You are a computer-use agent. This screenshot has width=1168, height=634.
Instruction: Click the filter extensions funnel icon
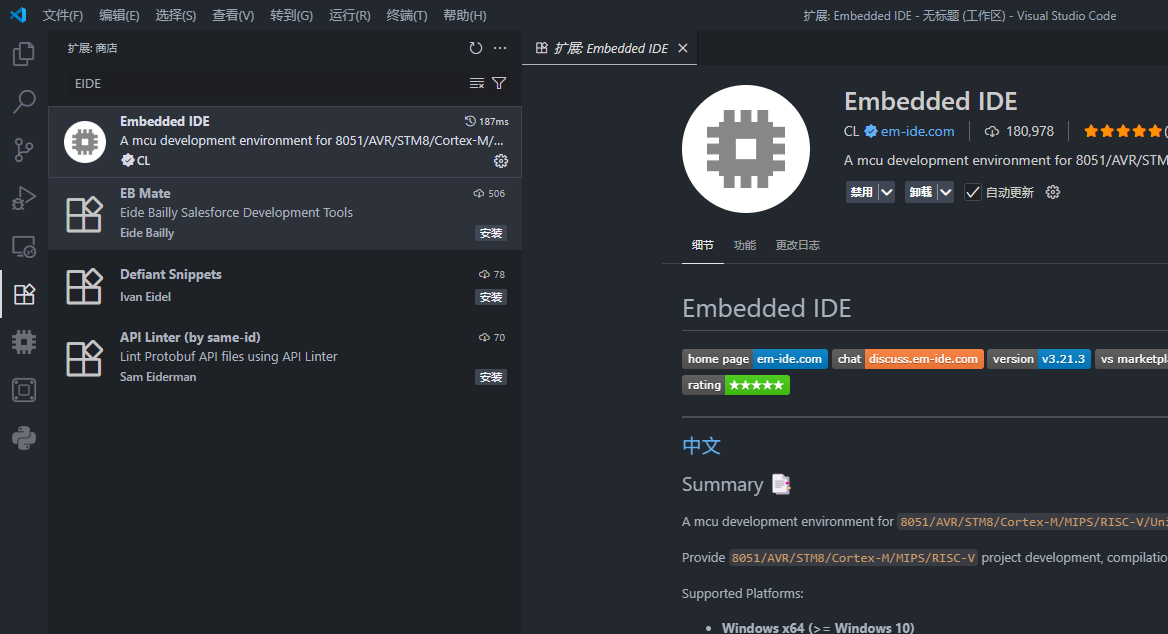[x=499, y=83]
